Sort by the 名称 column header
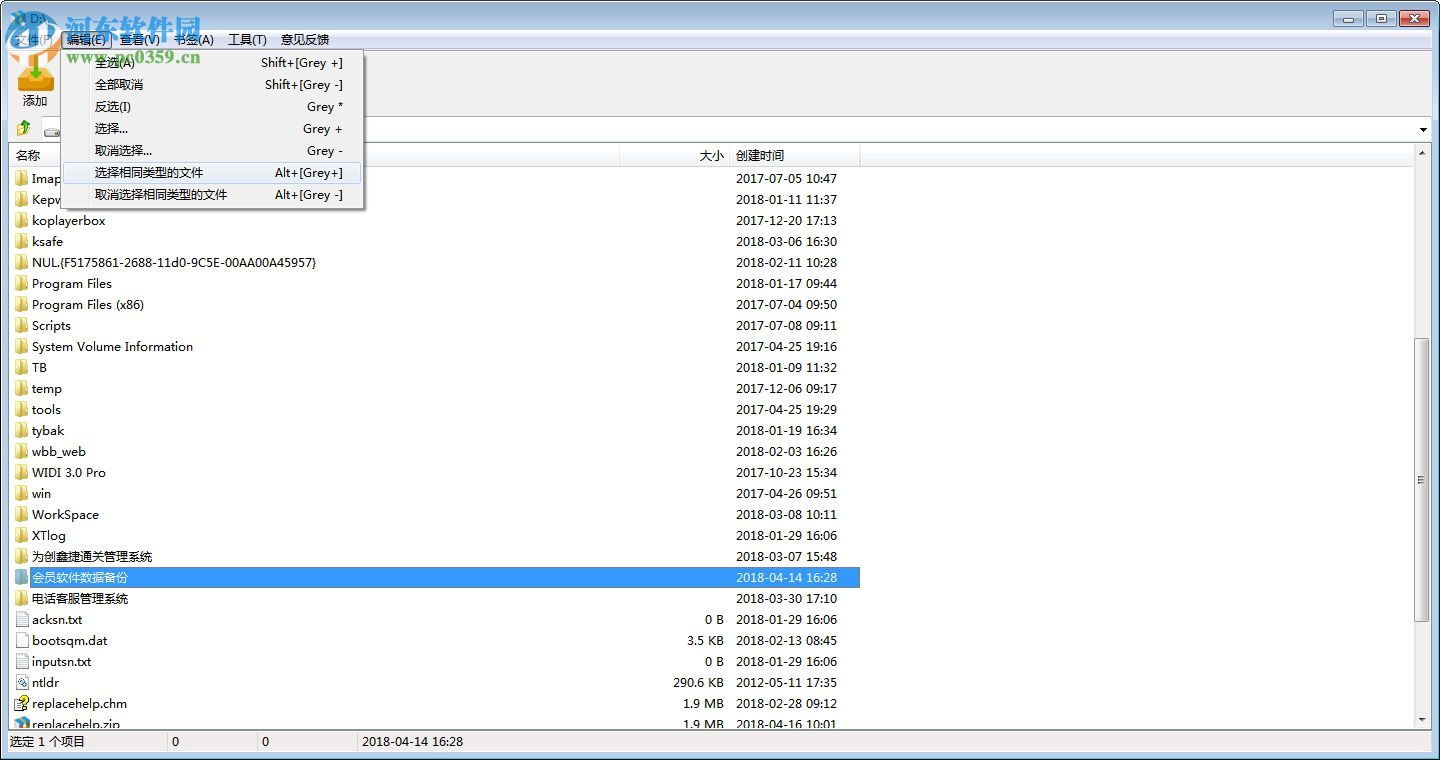 (x=314, y=155)
